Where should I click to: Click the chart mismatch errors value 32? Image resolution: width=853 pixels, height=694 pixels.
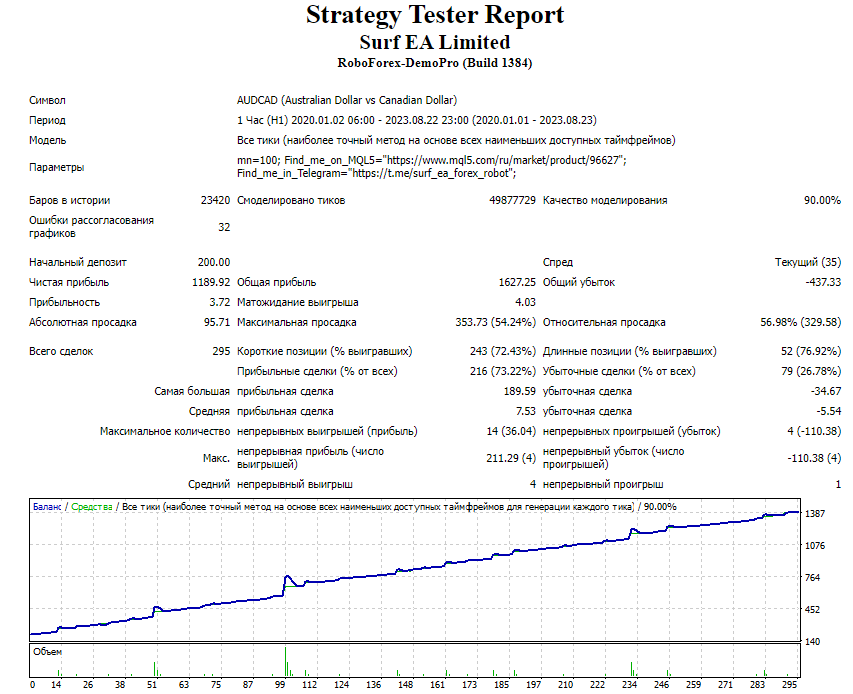[x=224, y=227]
